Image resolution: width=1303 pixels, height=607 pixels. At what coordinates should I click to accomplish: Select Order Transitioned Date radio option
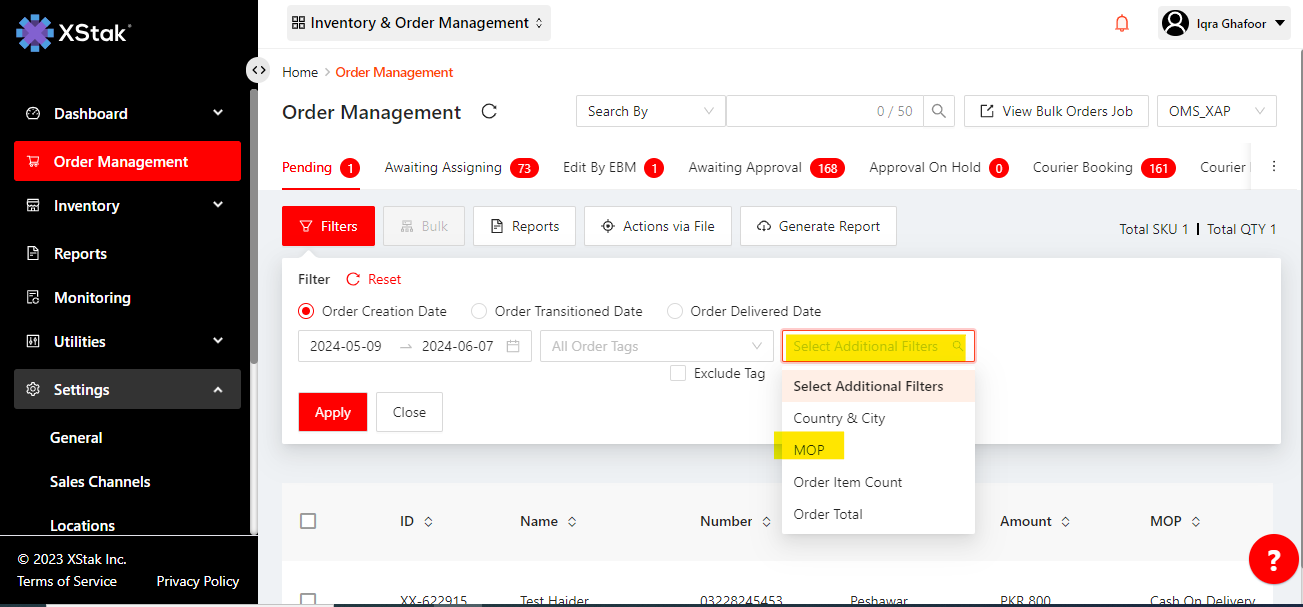[x=479, y=311]
